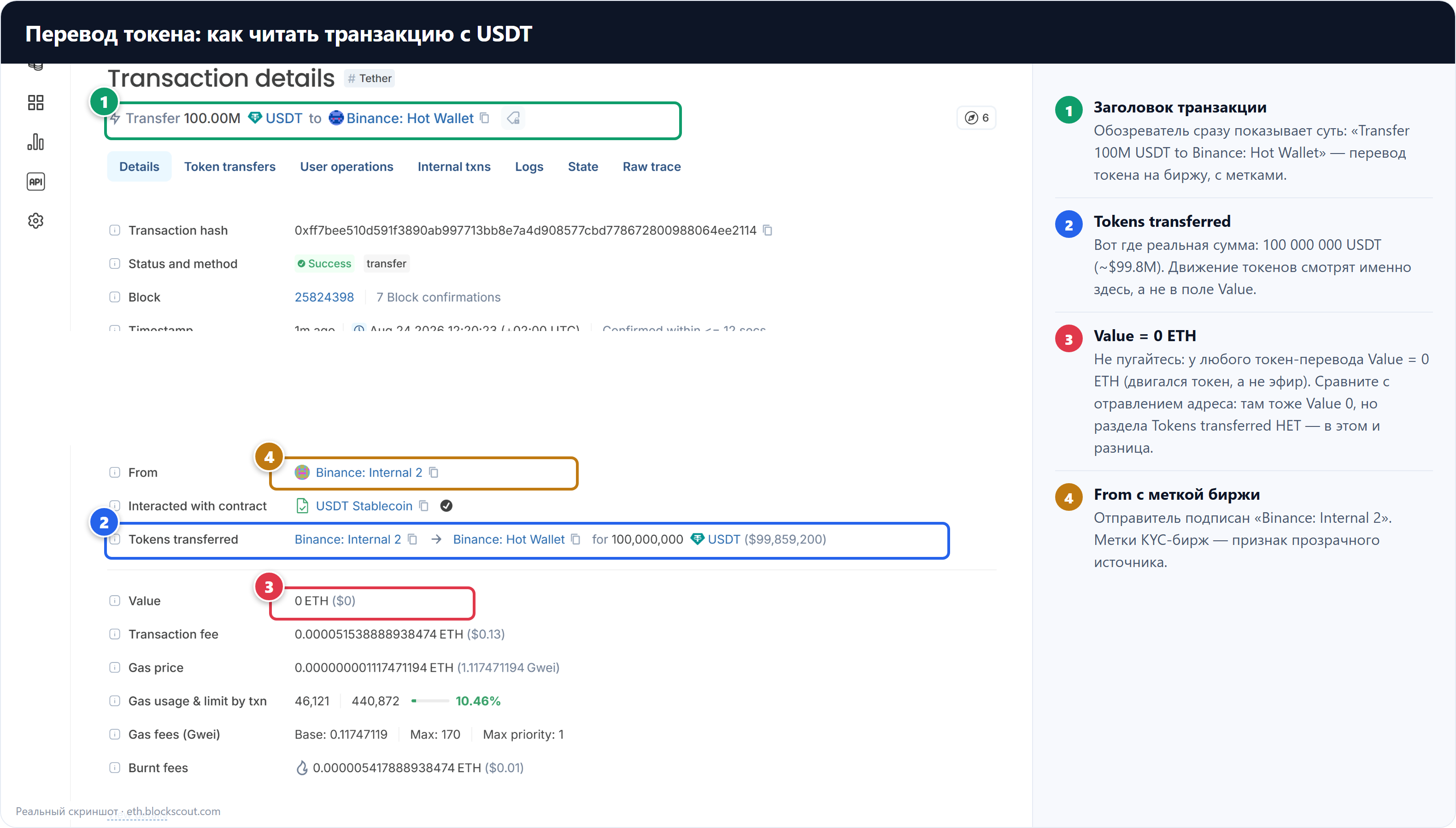Open settings gear in the sidebar
The height and width of the screenshot is (828, 1456).
[36, 221]
